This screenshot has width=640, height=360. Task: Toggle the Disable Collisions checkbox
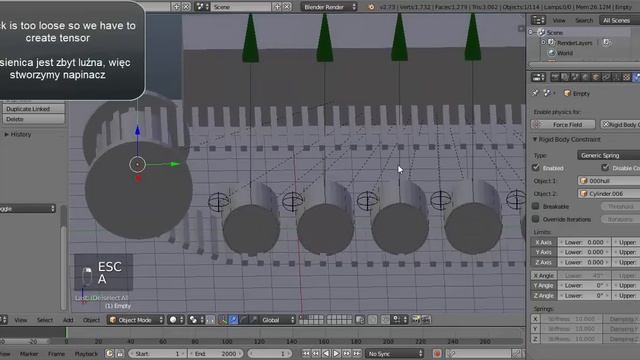[x=605, y=167]
